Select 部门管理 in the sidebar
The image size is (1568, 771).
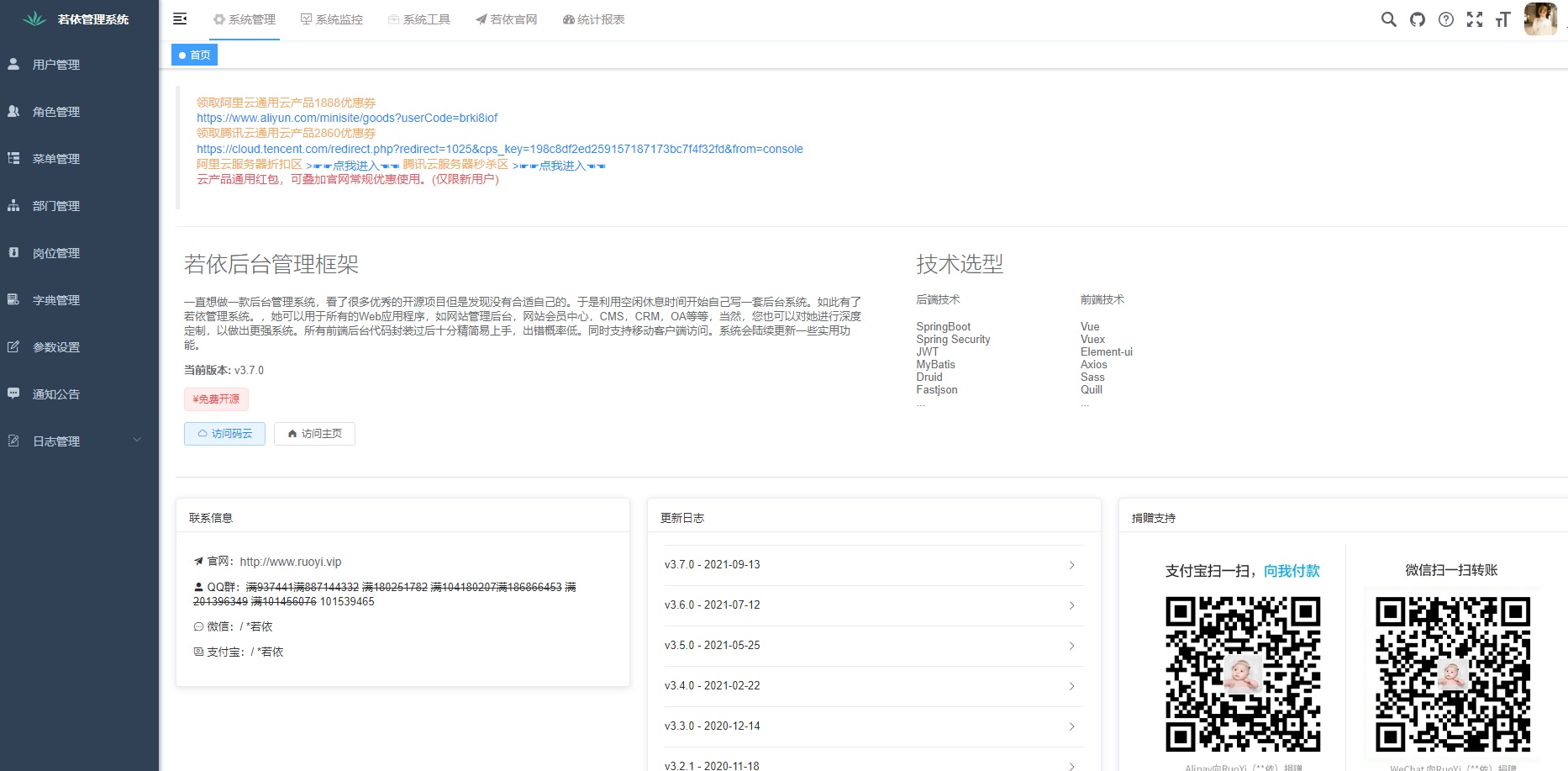(x=55, y=205)
